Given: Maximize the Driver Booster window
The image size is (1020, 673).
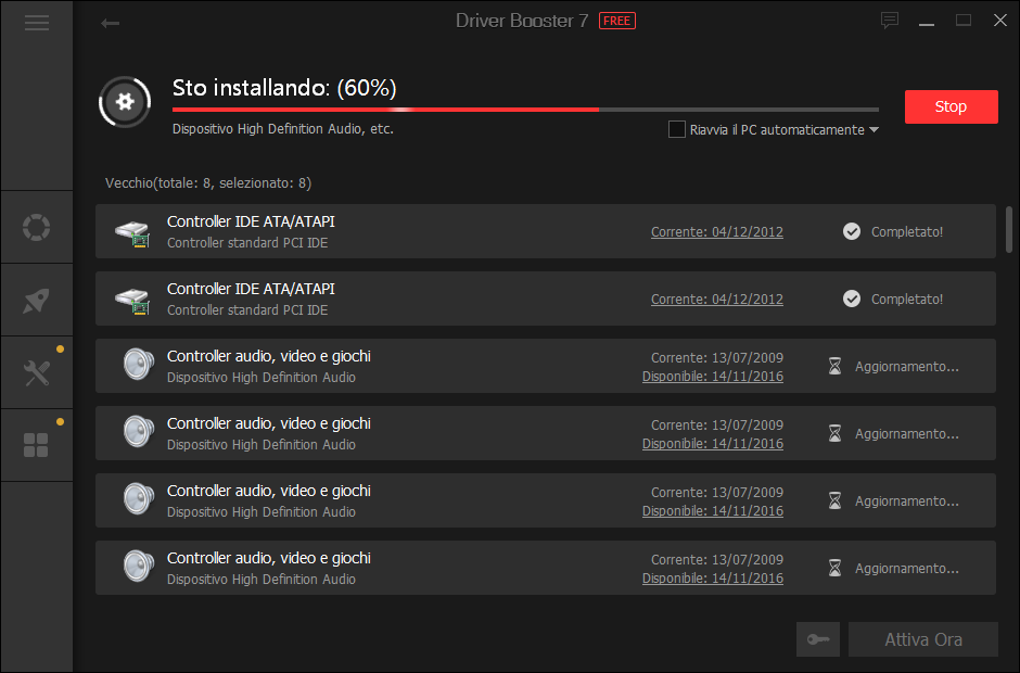Looking at the screenshot, I should [963, 21].
